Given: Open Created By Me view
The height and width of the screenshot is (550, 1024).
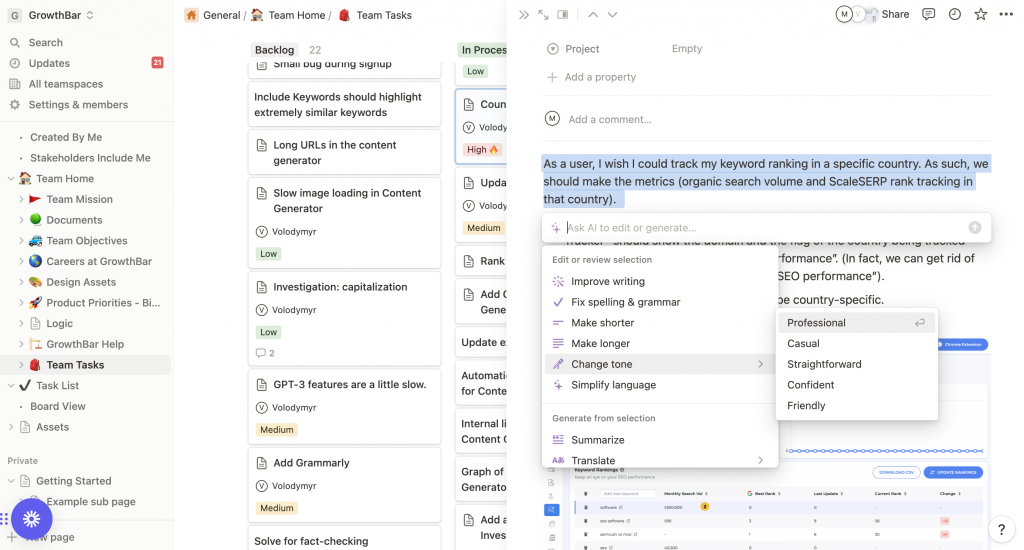Looking at the screenshot, I should click(66, 137).
